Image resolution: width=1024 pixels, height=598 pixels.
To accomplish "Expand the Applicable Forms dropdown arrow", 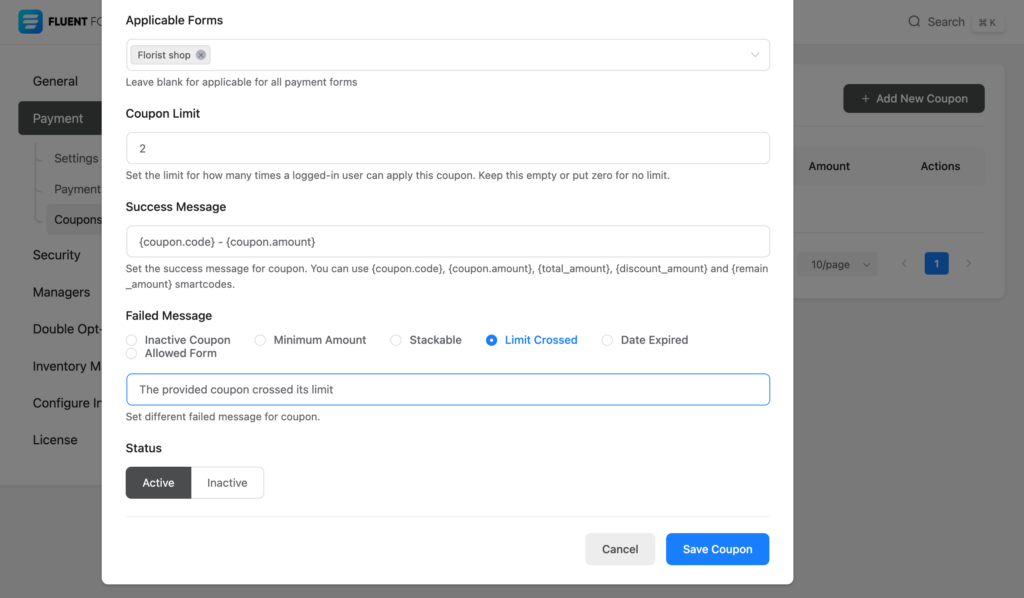I will click(x=755, y=55).
